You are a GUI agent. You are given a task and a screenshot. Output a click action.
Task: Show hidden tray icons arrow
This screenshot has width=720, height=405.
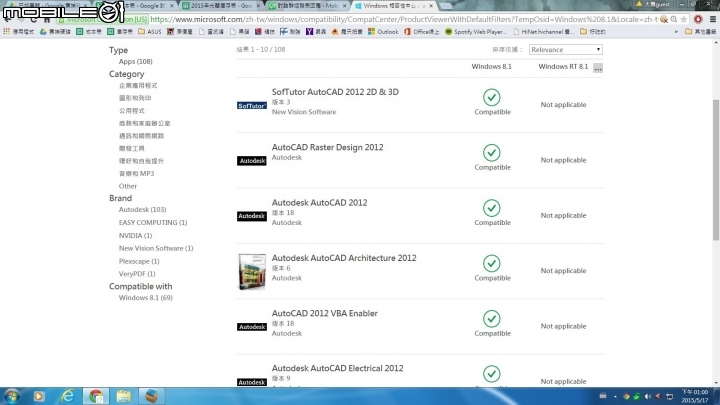[615, 397]
